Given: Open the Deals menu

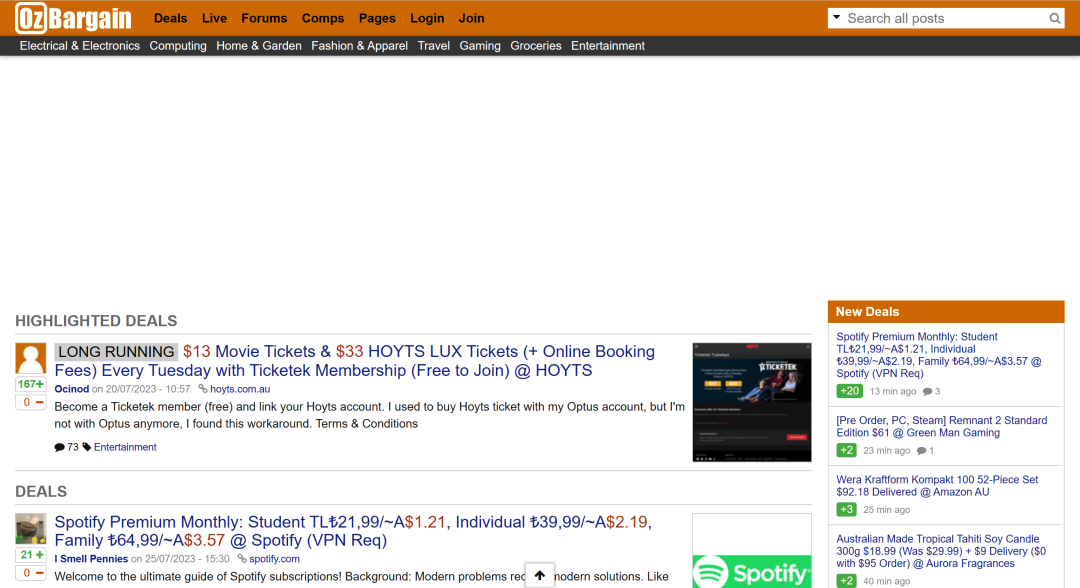Looking at the screenshot, I should 170,19.
